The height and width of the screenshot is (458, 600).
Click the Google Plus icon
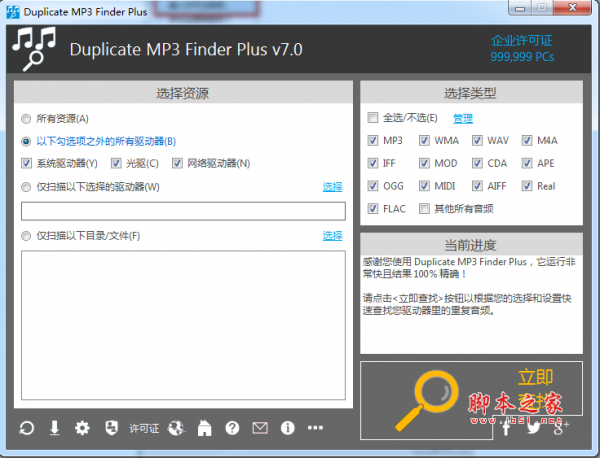(x=561, y=427)
